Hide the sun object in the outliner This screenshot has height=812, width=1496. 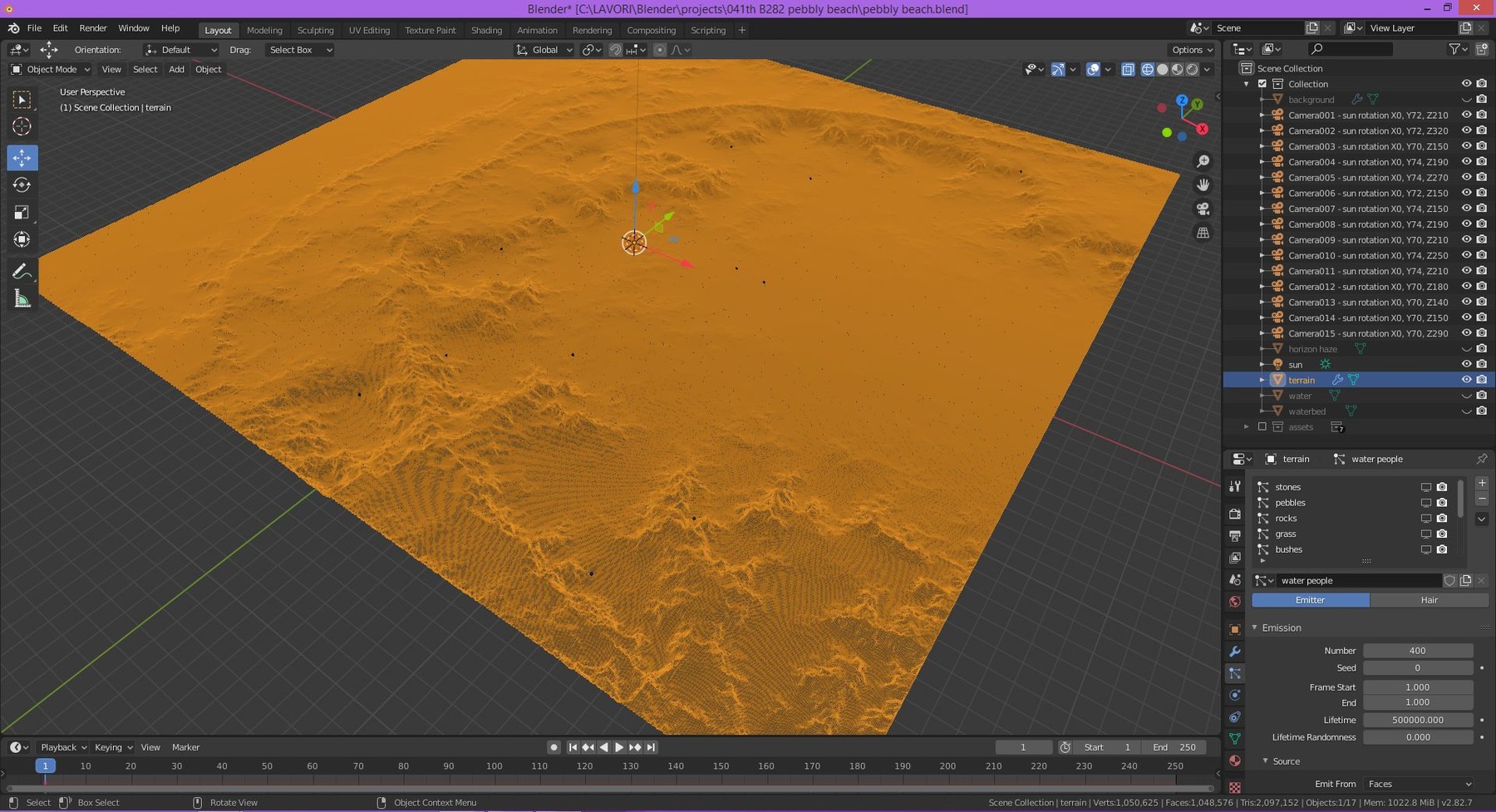point(1466,364)
